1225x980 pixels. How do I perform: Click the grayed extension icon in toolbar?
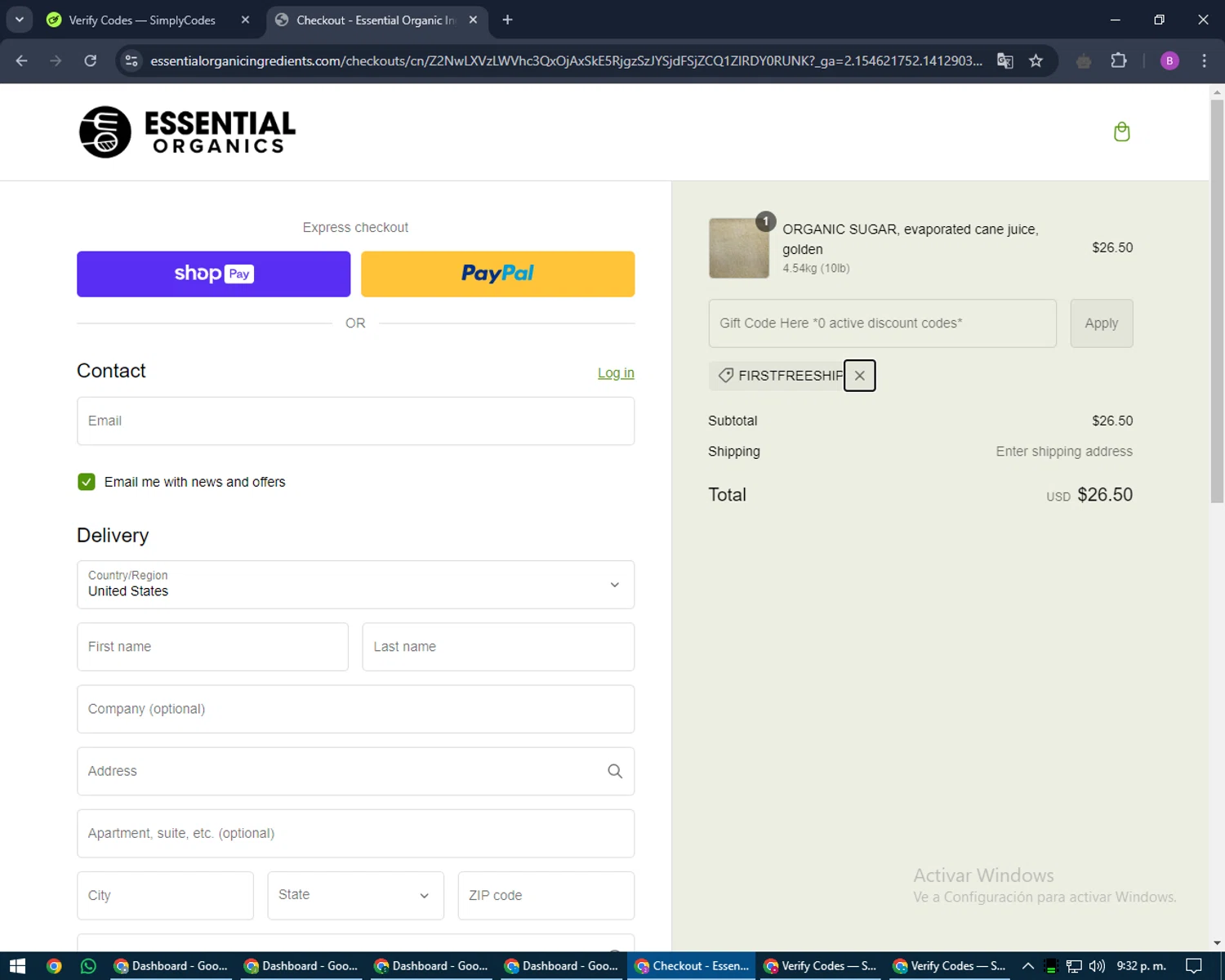pos(1084,60)
